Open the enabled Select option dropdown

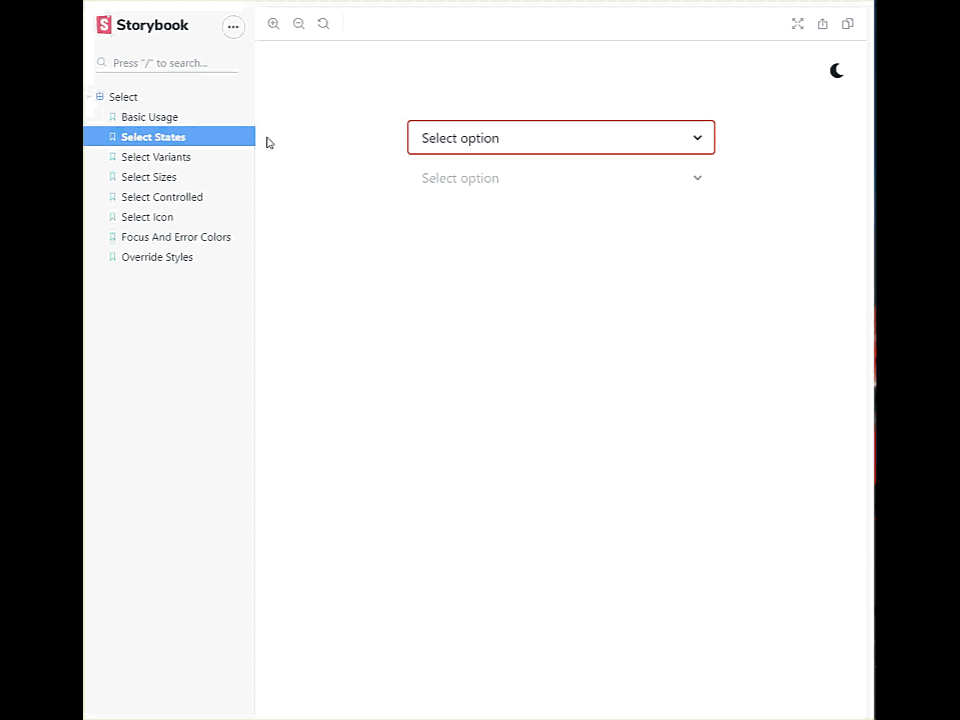pos(560,138)
